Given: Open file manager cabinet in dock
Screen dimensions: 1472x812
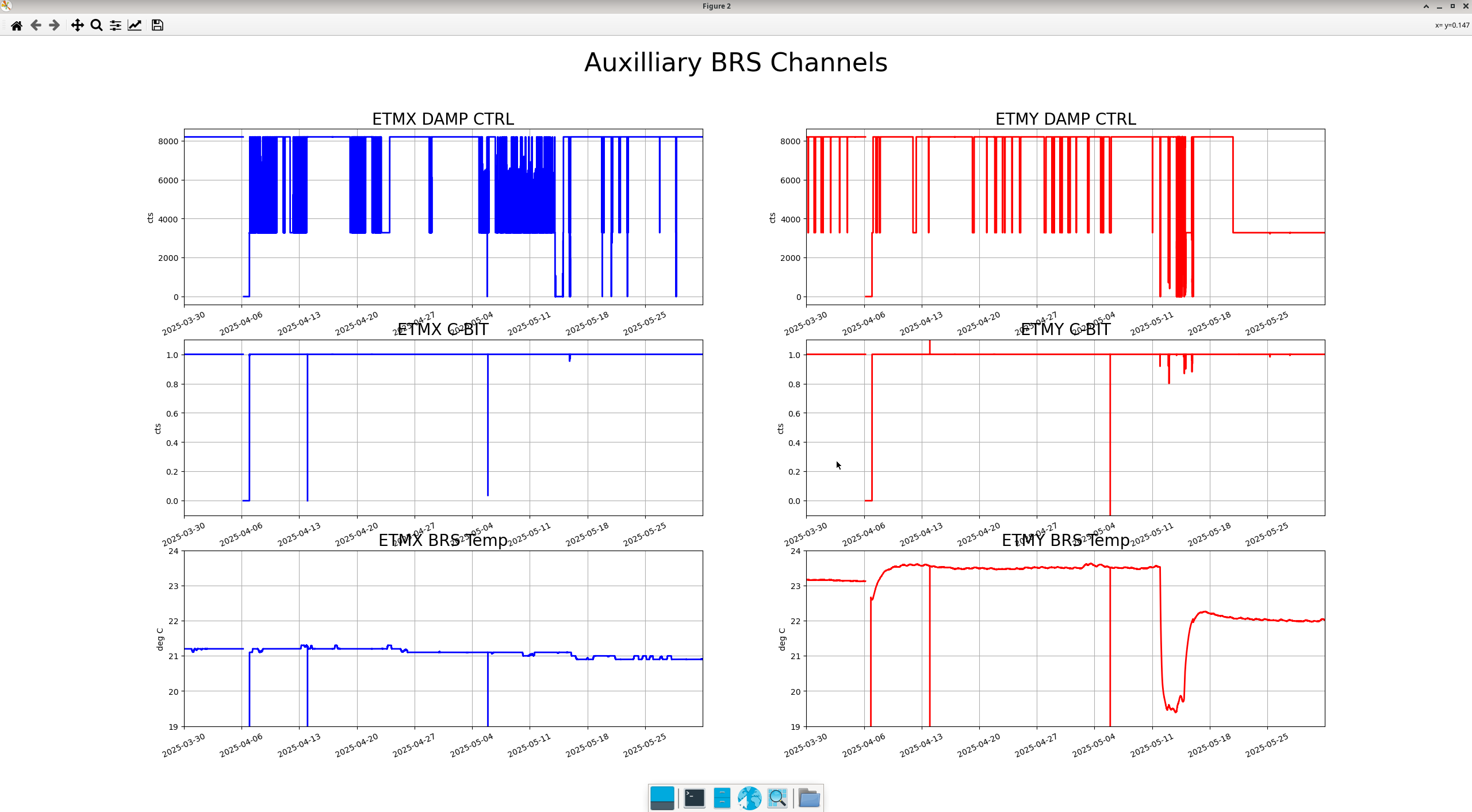Looking at the screenshot, I should [x=722, y=798].
